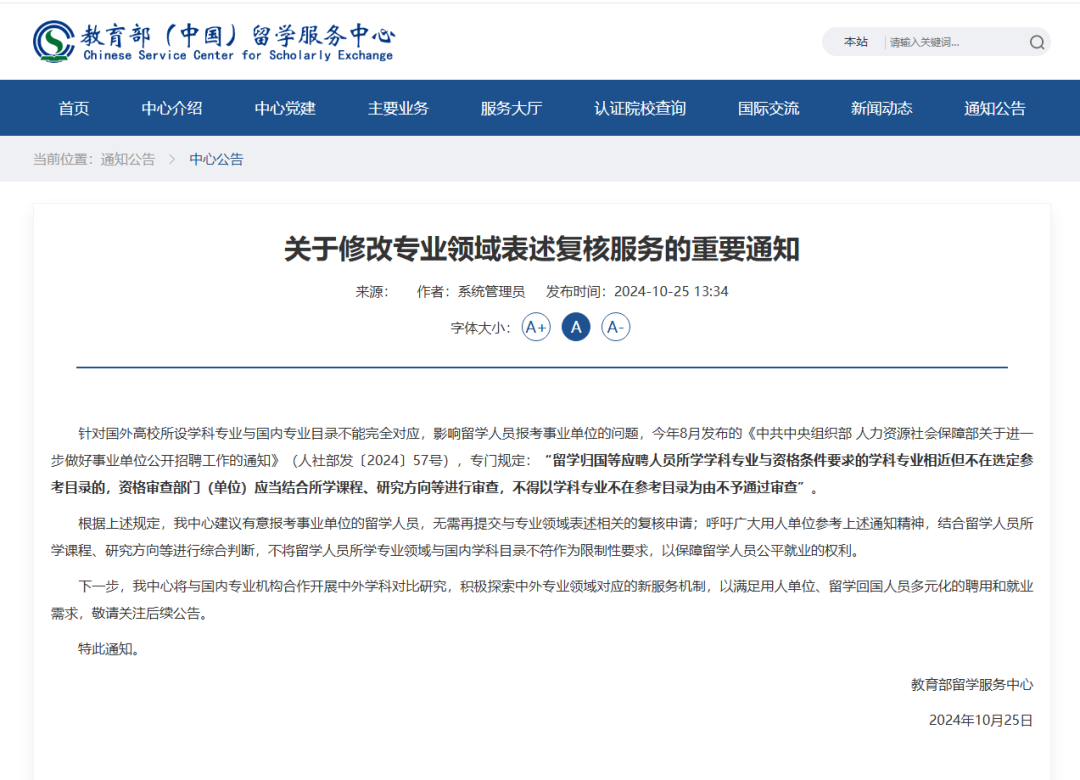
Task: Increase font size with A+ button
Action: pos(536,327)
